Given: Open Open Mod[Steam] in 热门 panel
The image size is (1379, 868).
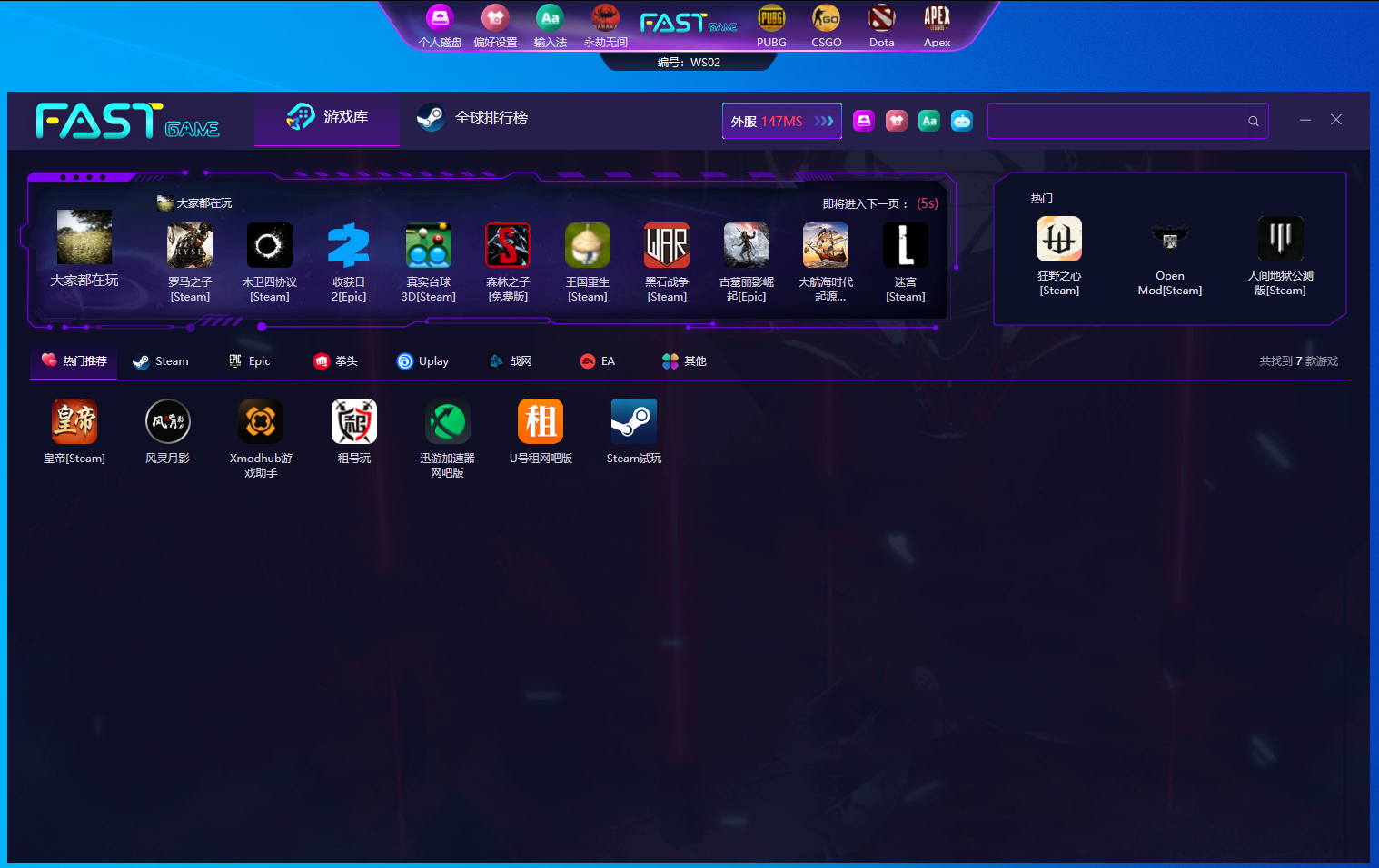Looking at the screenshot, I should [1170, 256].
